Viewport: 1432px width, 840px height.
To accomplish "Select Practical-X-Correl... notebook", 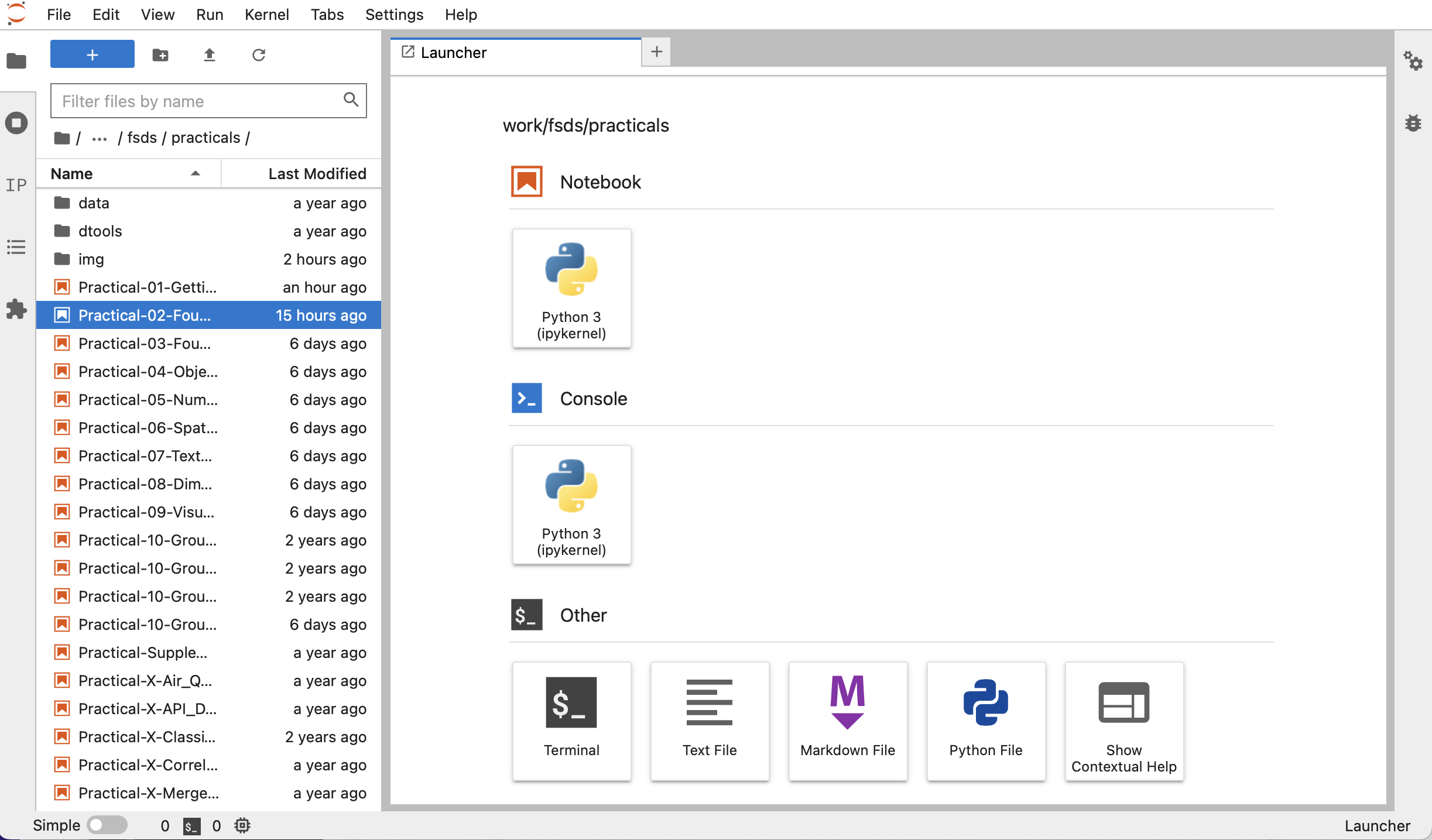I will pos(208,765).
